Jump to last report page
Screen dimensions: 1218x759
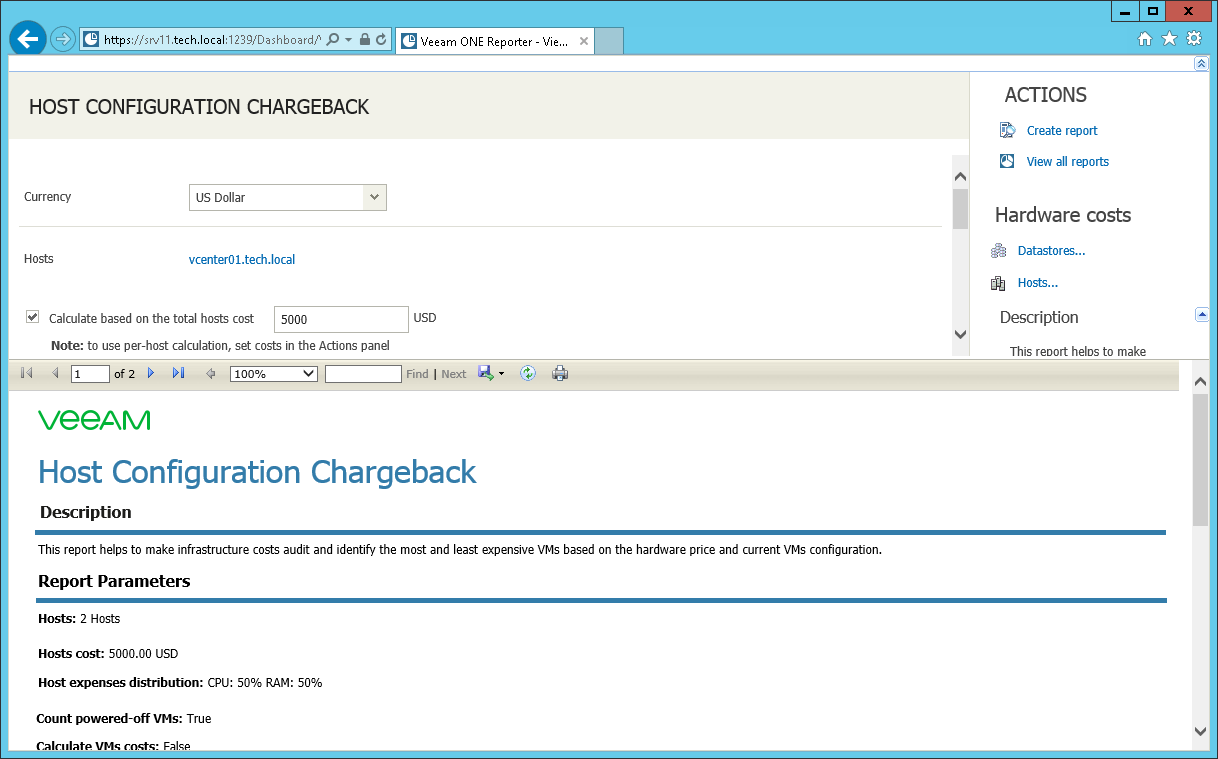pyautogui.click(x=179, y=373)
